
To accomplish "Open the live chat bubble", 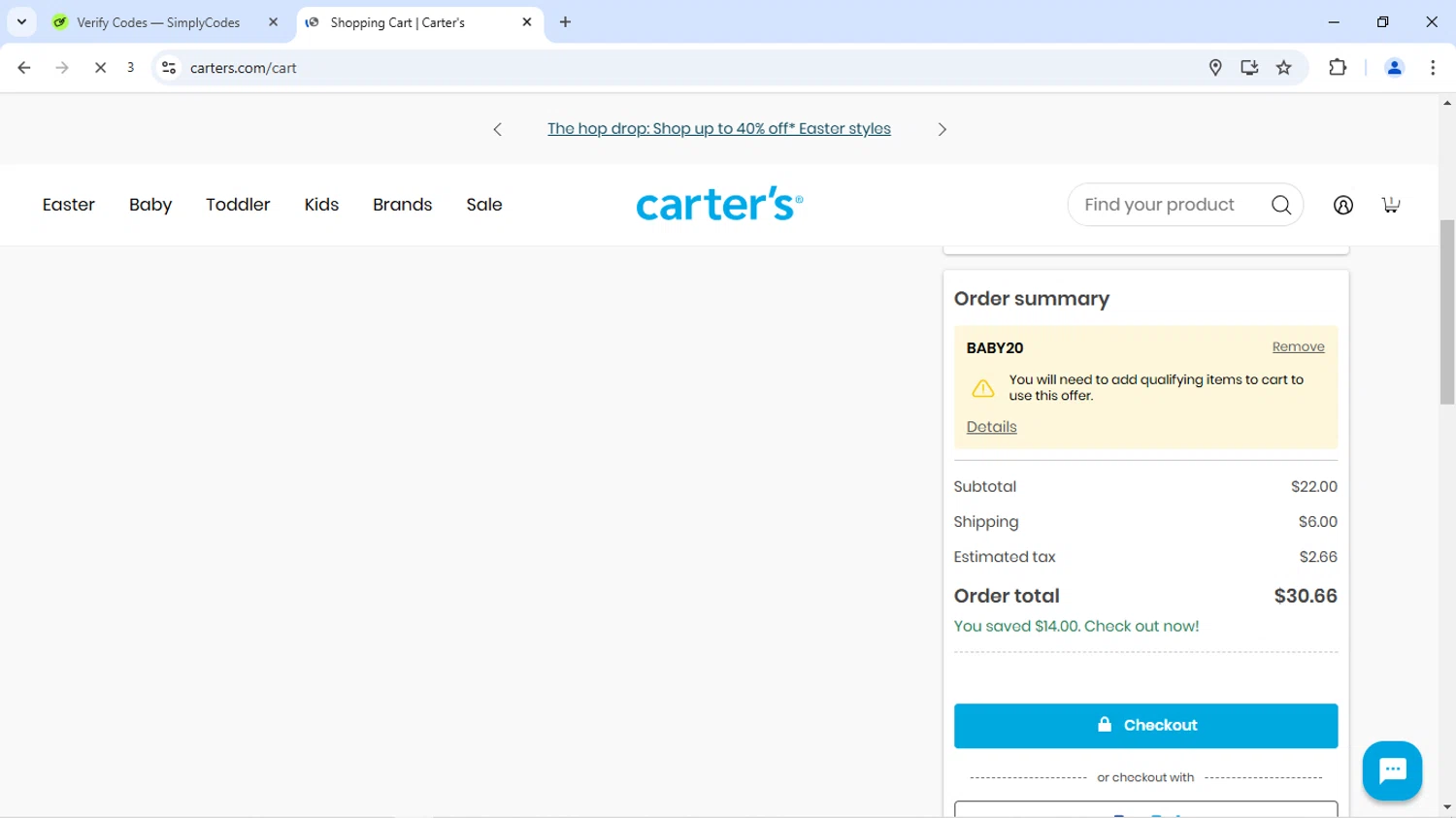I will click(x=1393, y=770).
